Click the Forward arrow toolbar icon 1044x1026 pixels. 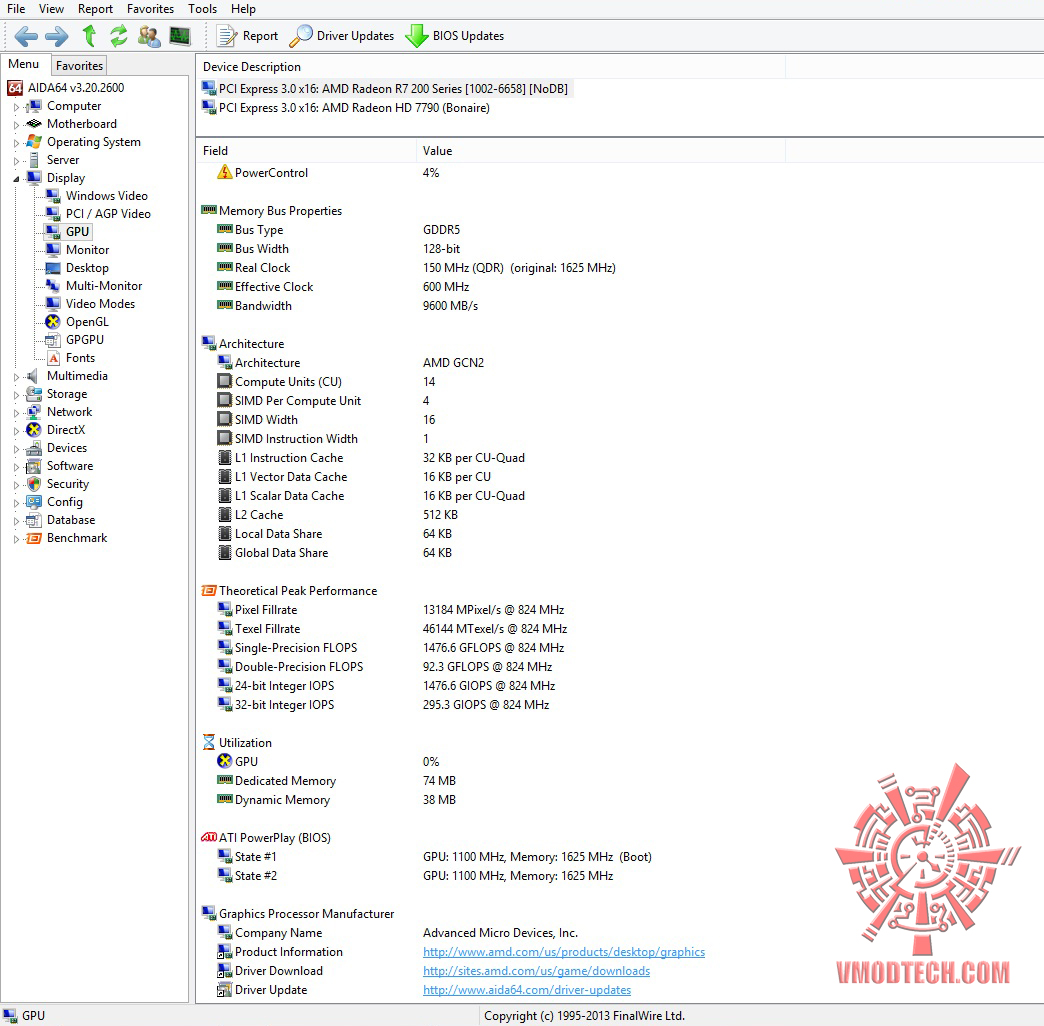pos(57,36)
